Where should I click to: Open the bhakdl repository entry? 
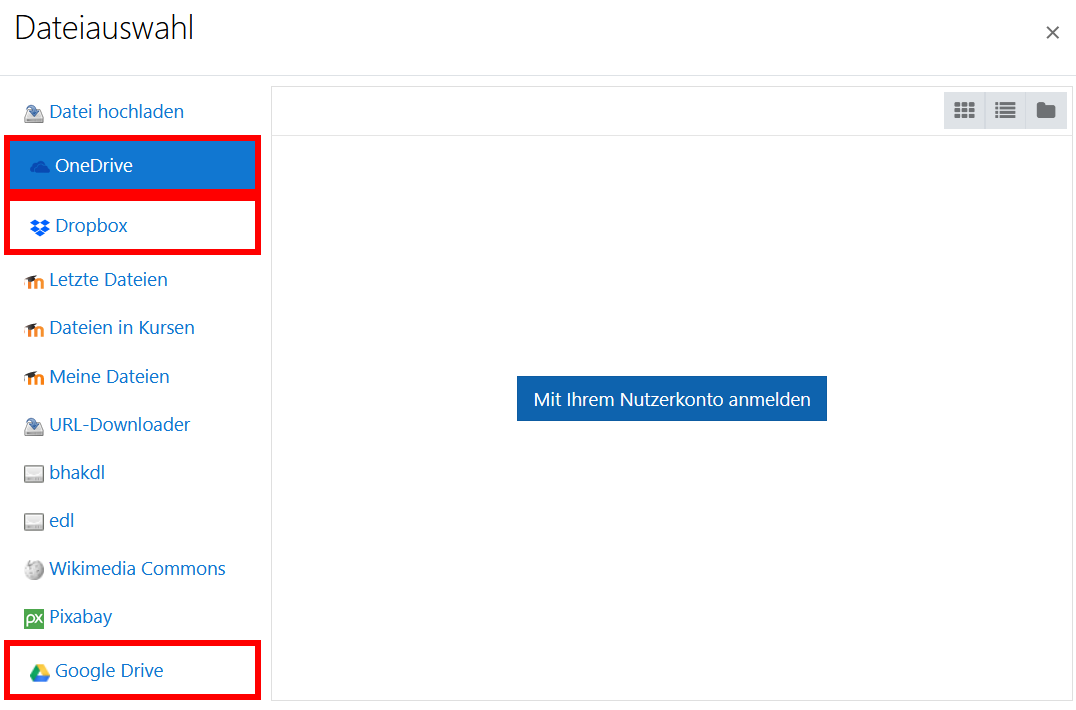75,472
